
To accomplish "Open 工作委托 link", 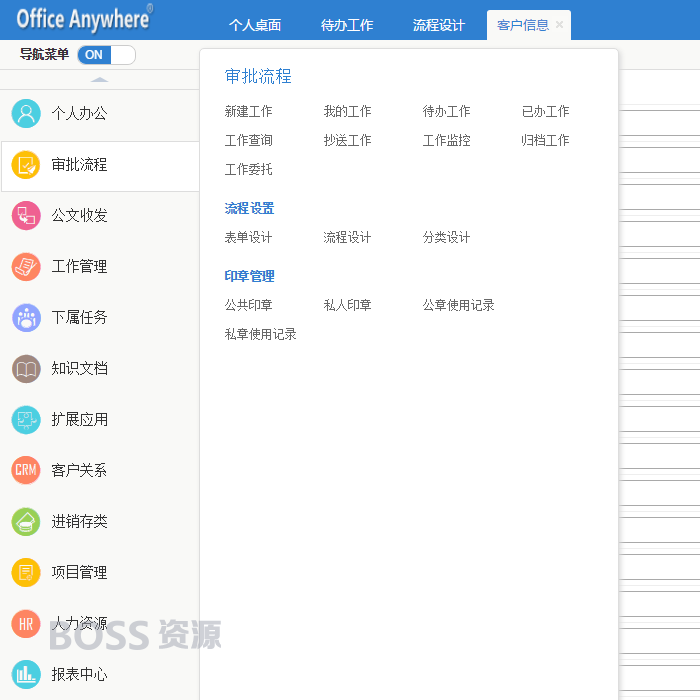I will point(249,169).
